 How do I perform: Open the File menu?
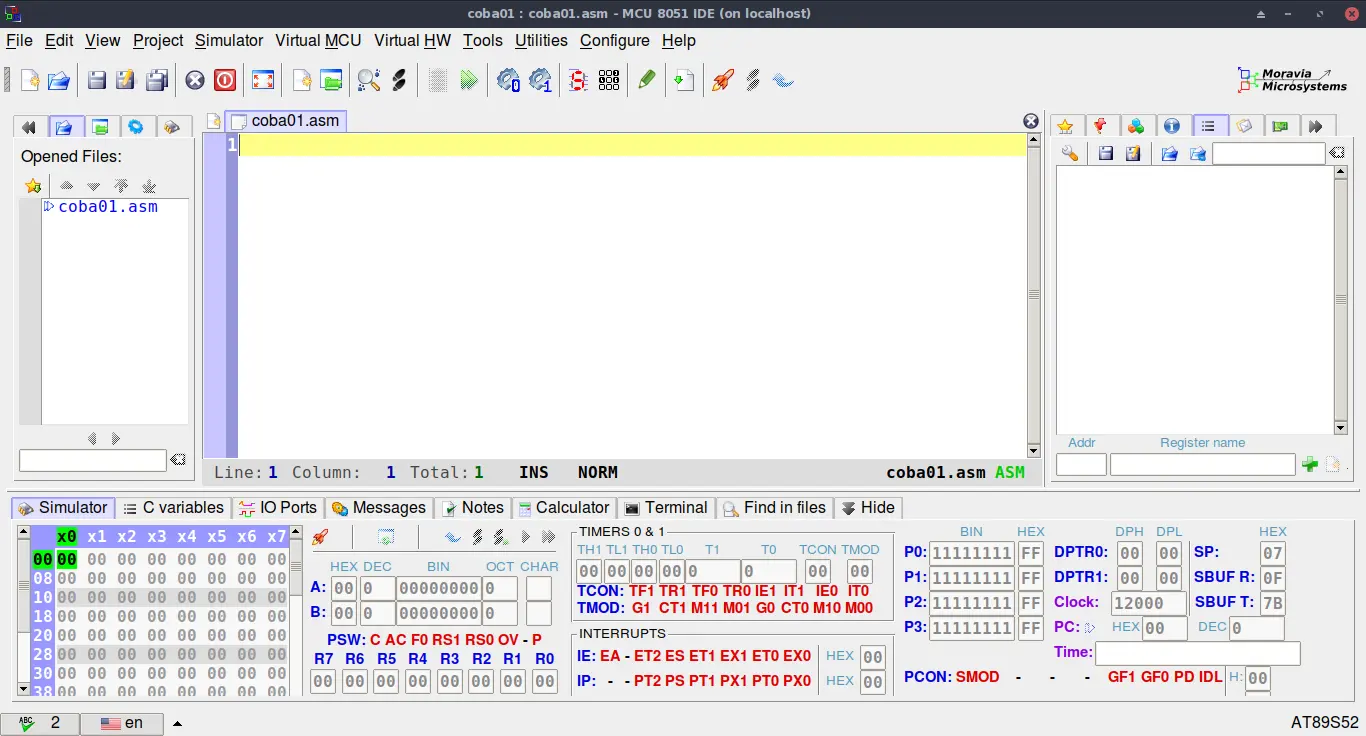(x=19, y=40)
